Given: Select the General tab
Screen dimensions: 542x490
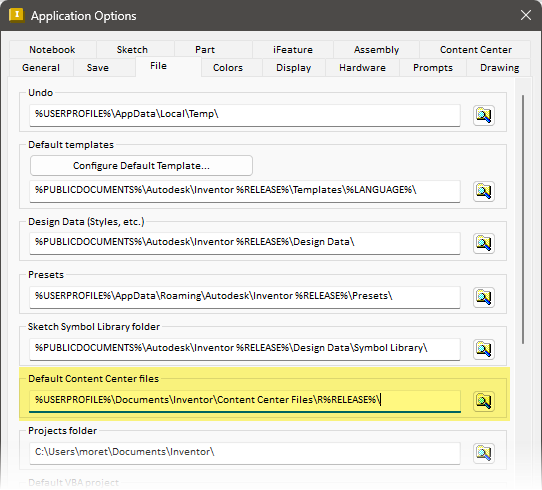Looking at the screenshot, I should tap(41, 67).
